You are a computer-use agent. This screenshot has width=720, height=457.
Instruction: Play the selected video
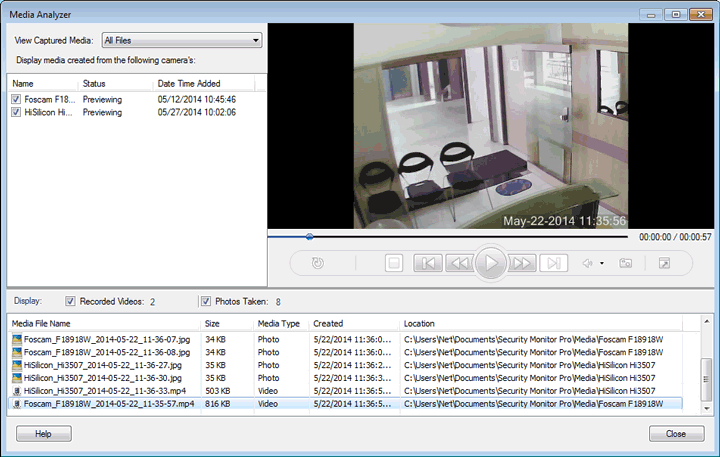point(491,263)
